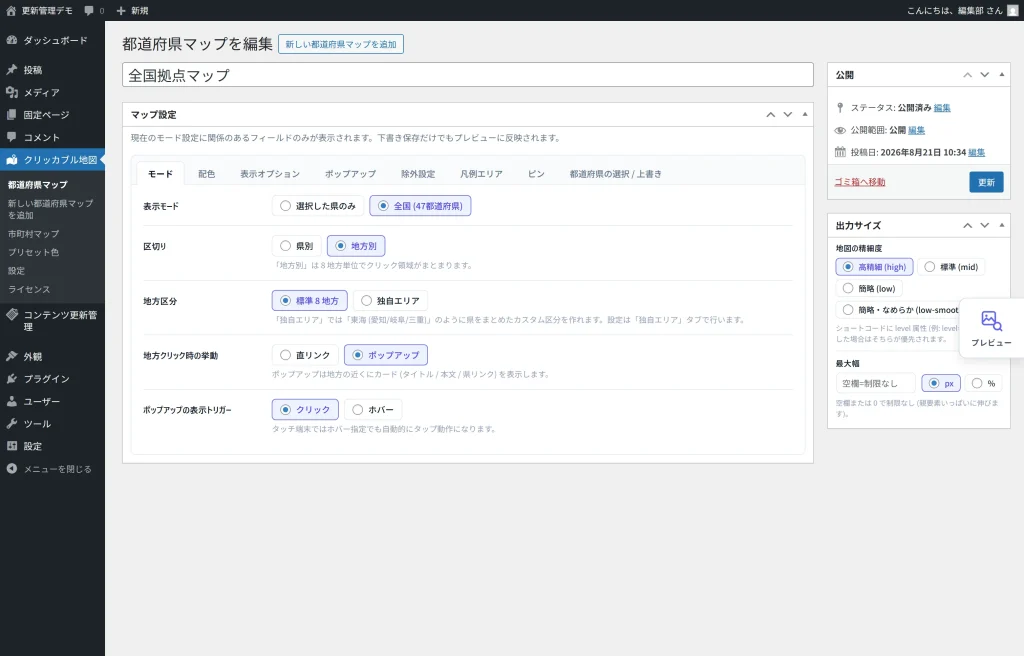1024x656 pixels.
Task: Click 新しい都道府県マップを追加 button
Action: (341, 44)
